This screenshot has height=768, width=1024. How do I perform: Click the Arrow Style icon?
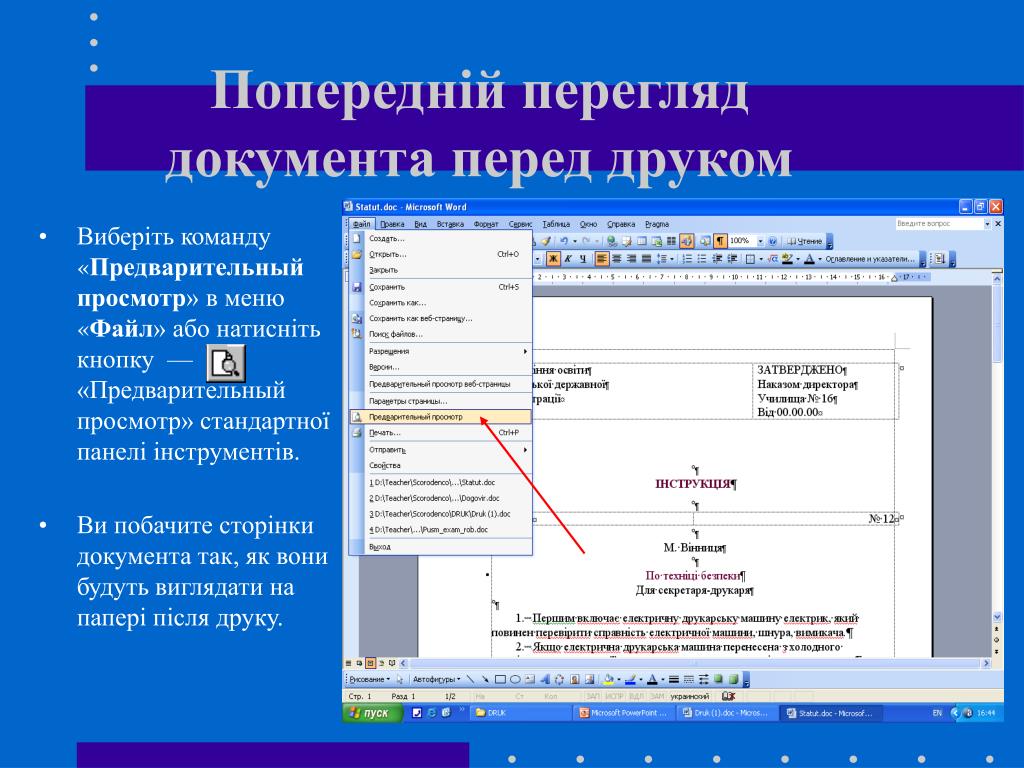pyautogui.click(x=703, y=679)
